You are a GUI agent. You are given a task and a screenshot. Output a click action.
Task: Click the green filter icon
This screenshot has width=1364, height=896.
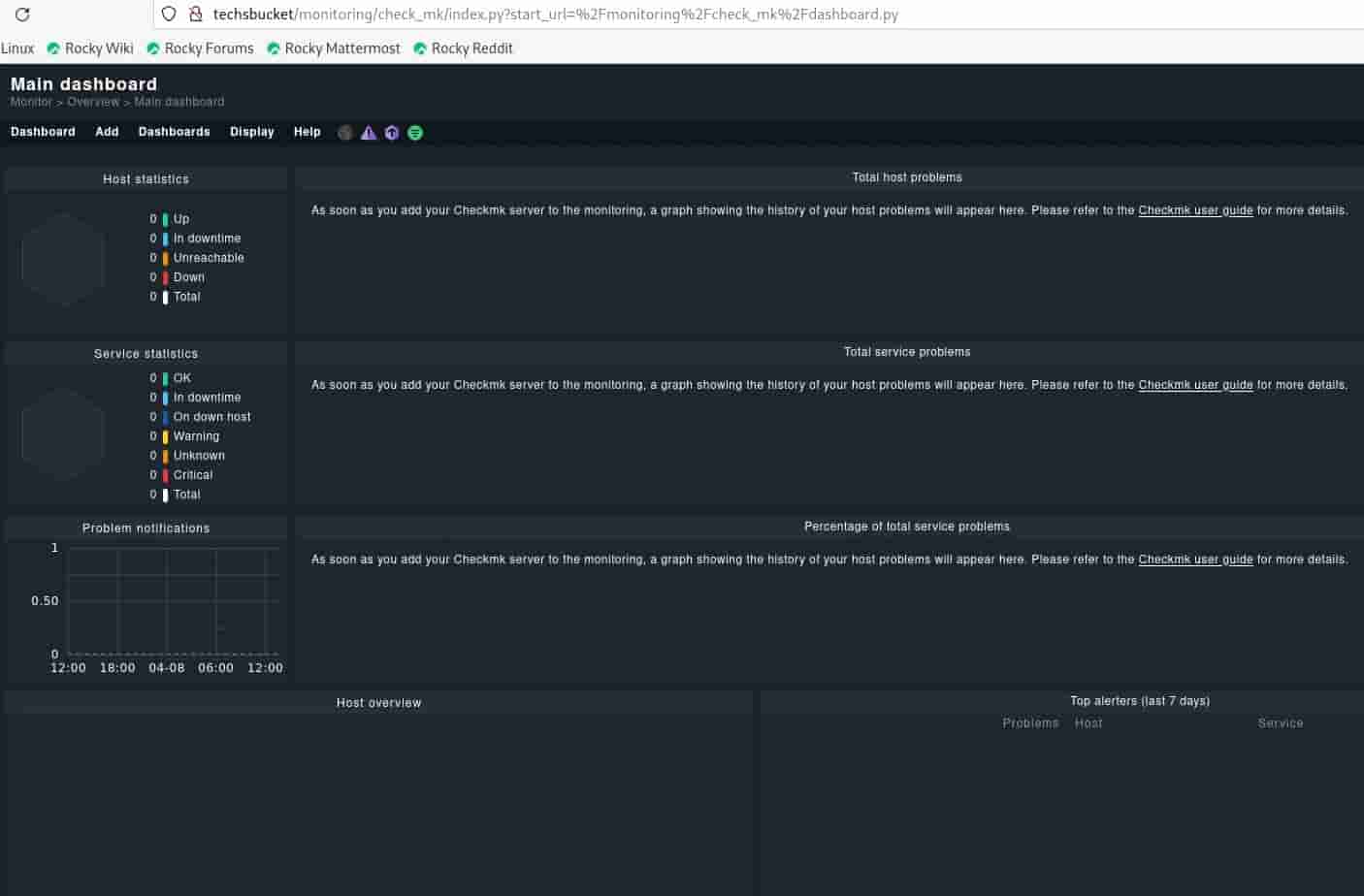click(x=415, y=133)
